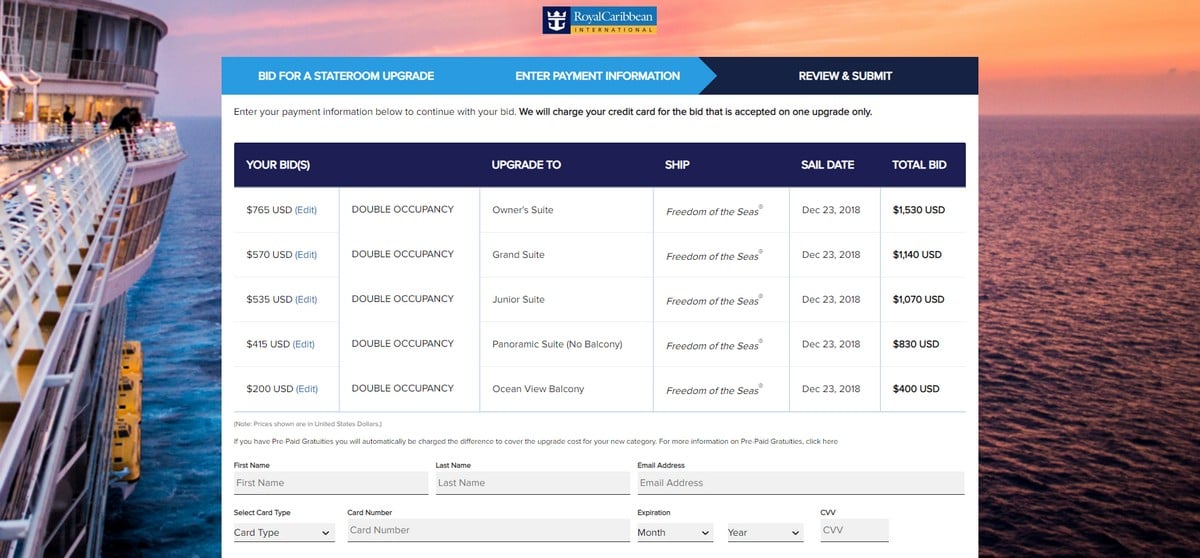This screenshot has height=558, width=1200.
Task: Click the $1,530 USD total bid
Action: tap(919, 211)
